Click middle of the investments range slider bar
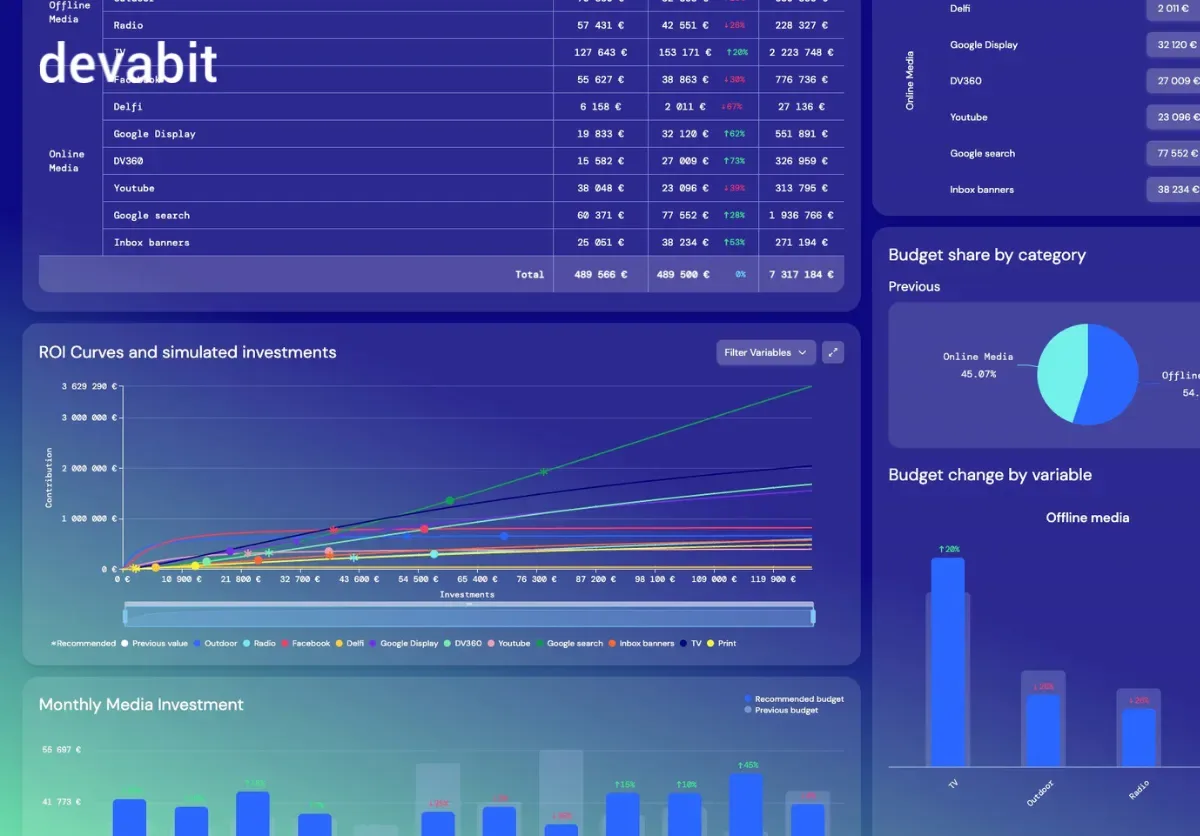 [x=469, y=616]
